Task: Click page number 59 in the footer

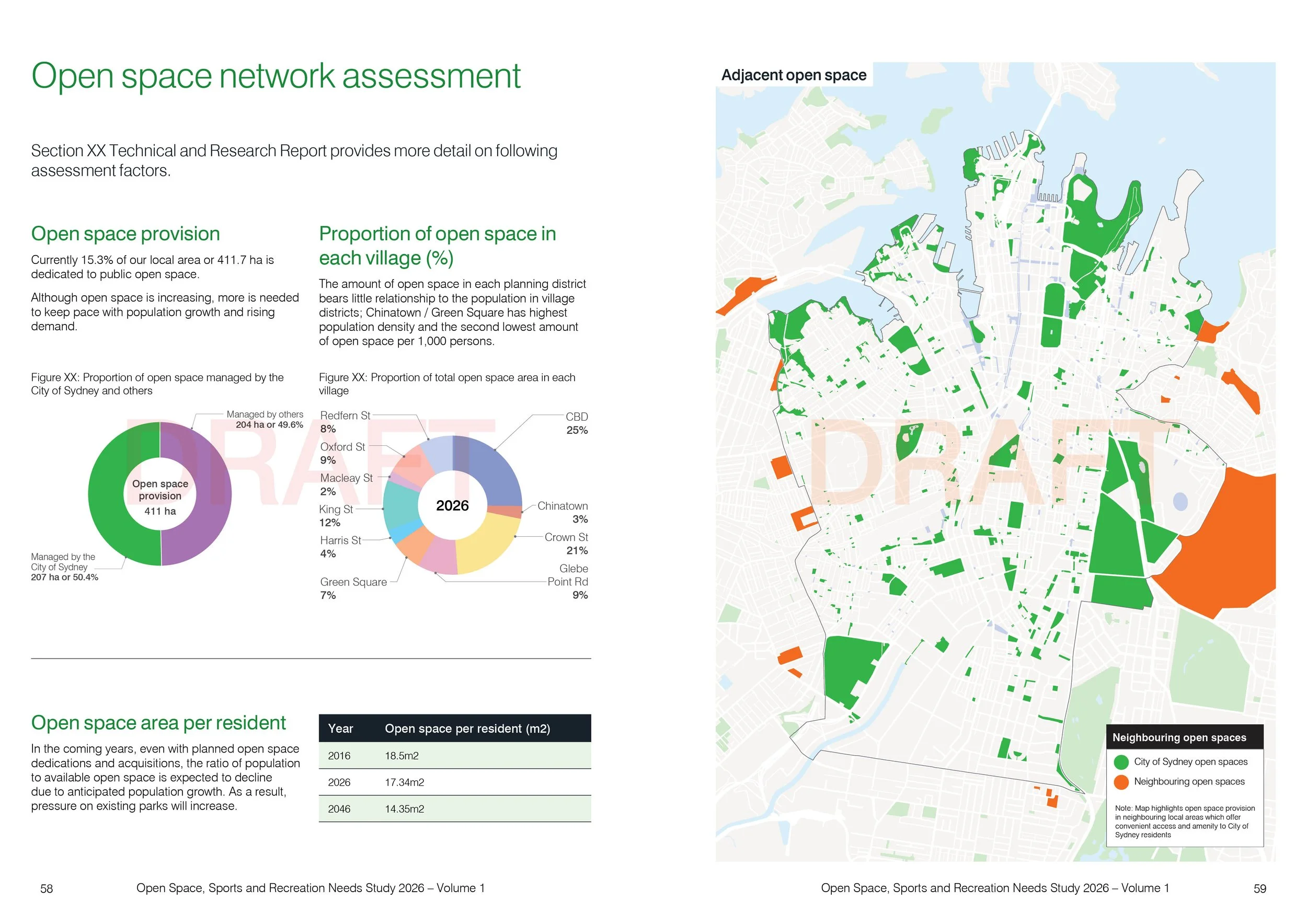Action: tap(1259, 888)
